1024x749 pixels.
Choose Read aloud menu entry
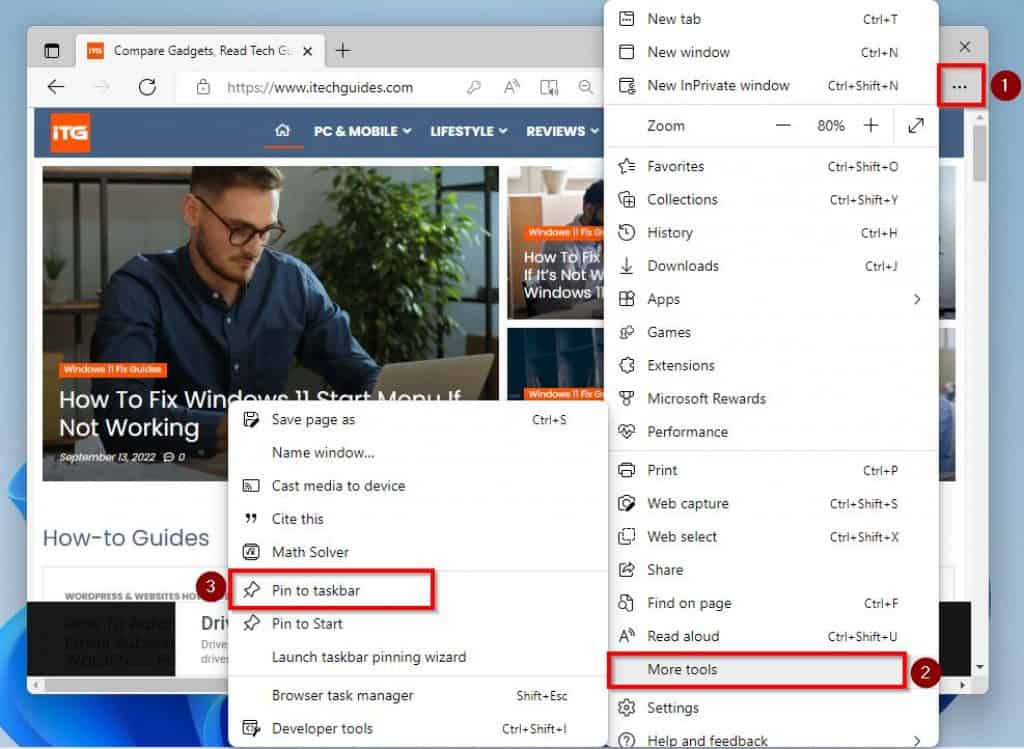pos(771,637)
